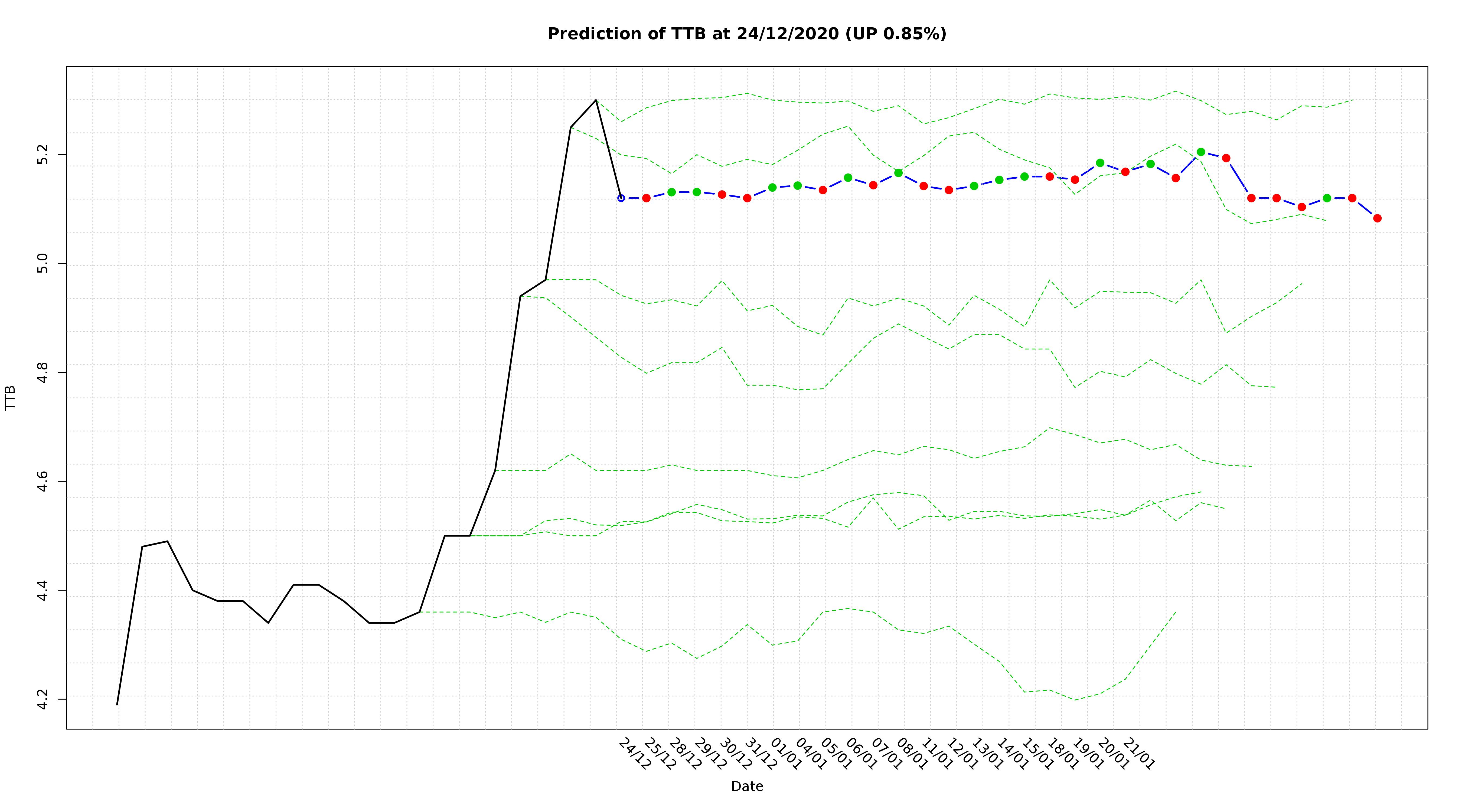
Task: Click the 31/12 date label
Action: point(761,754)
